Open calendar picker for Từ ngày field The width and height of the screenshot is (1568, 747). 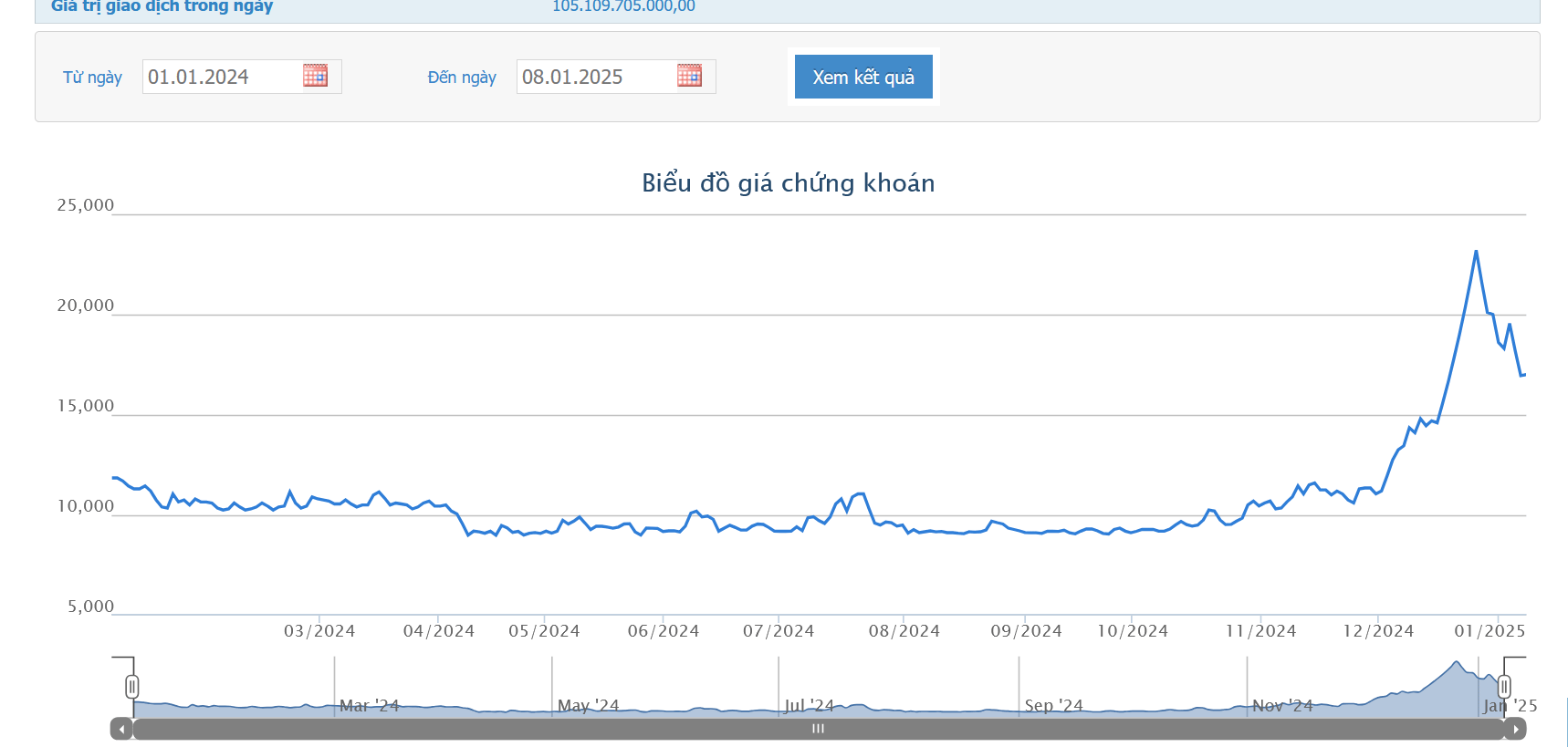click(x=315, y=76)
